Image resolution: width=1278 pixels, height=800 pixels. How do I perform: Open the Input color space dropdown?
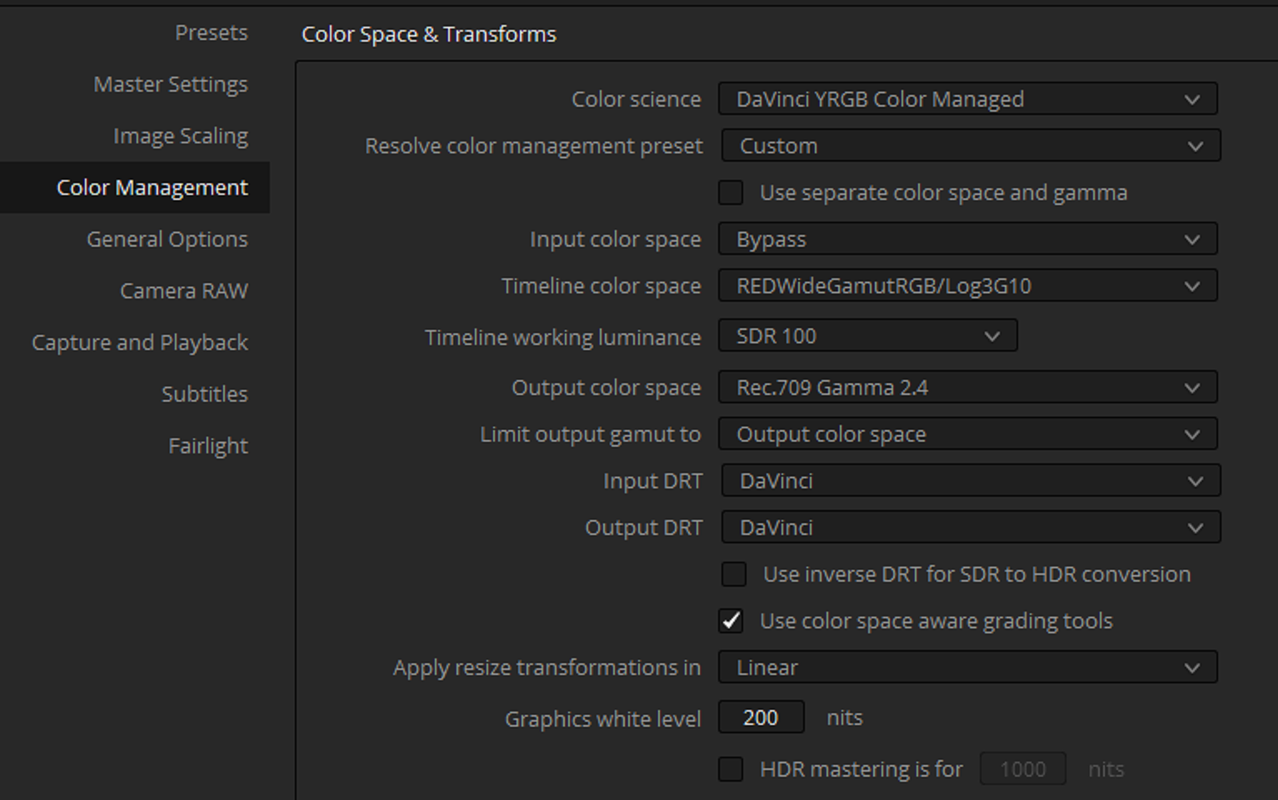click(968, 239)
